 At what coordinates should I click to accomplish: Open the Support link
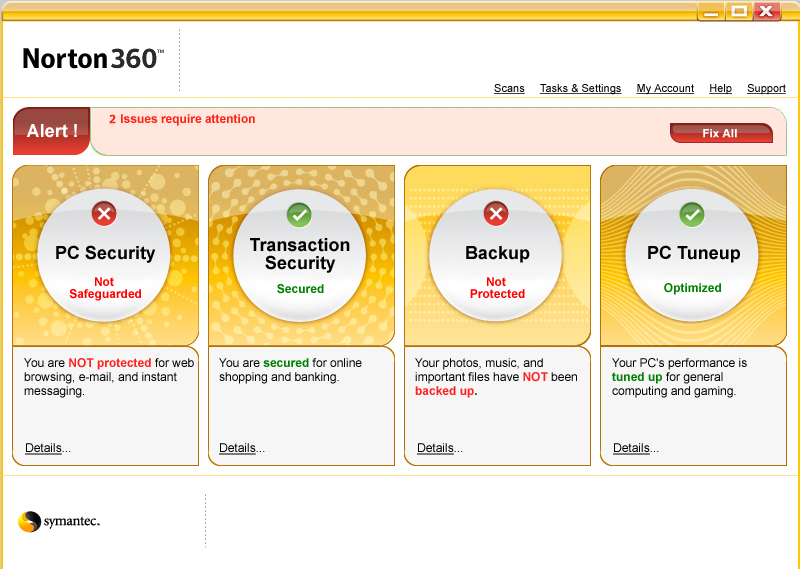click(766, 88)
